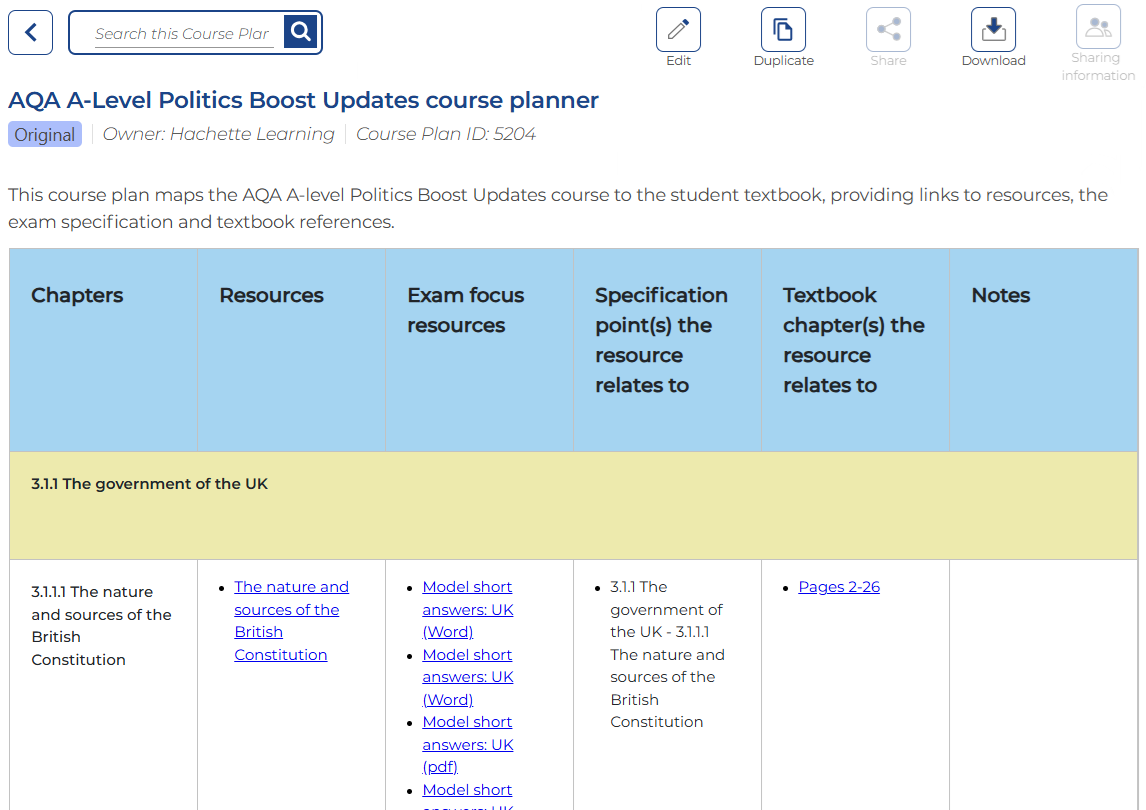Follow the Pages 2-26 textbook link

click(839, 587)
